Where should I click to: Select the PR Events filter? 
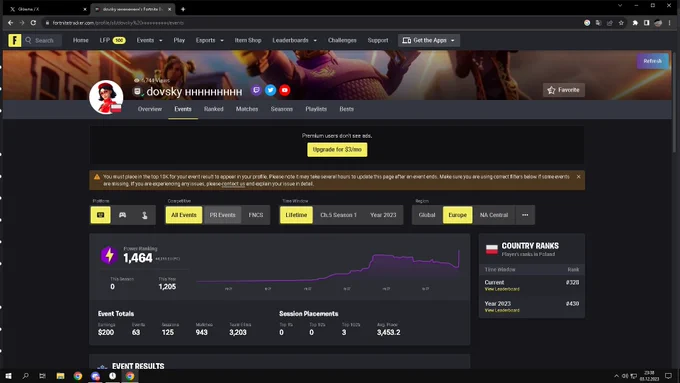click(222, 215)
